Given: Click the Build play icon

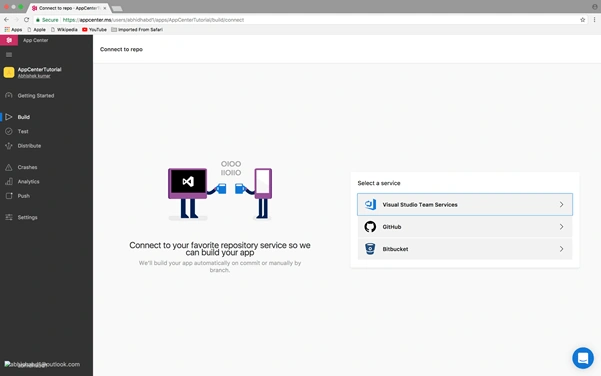Looking at the screenshot, I should tap(9, 117).
